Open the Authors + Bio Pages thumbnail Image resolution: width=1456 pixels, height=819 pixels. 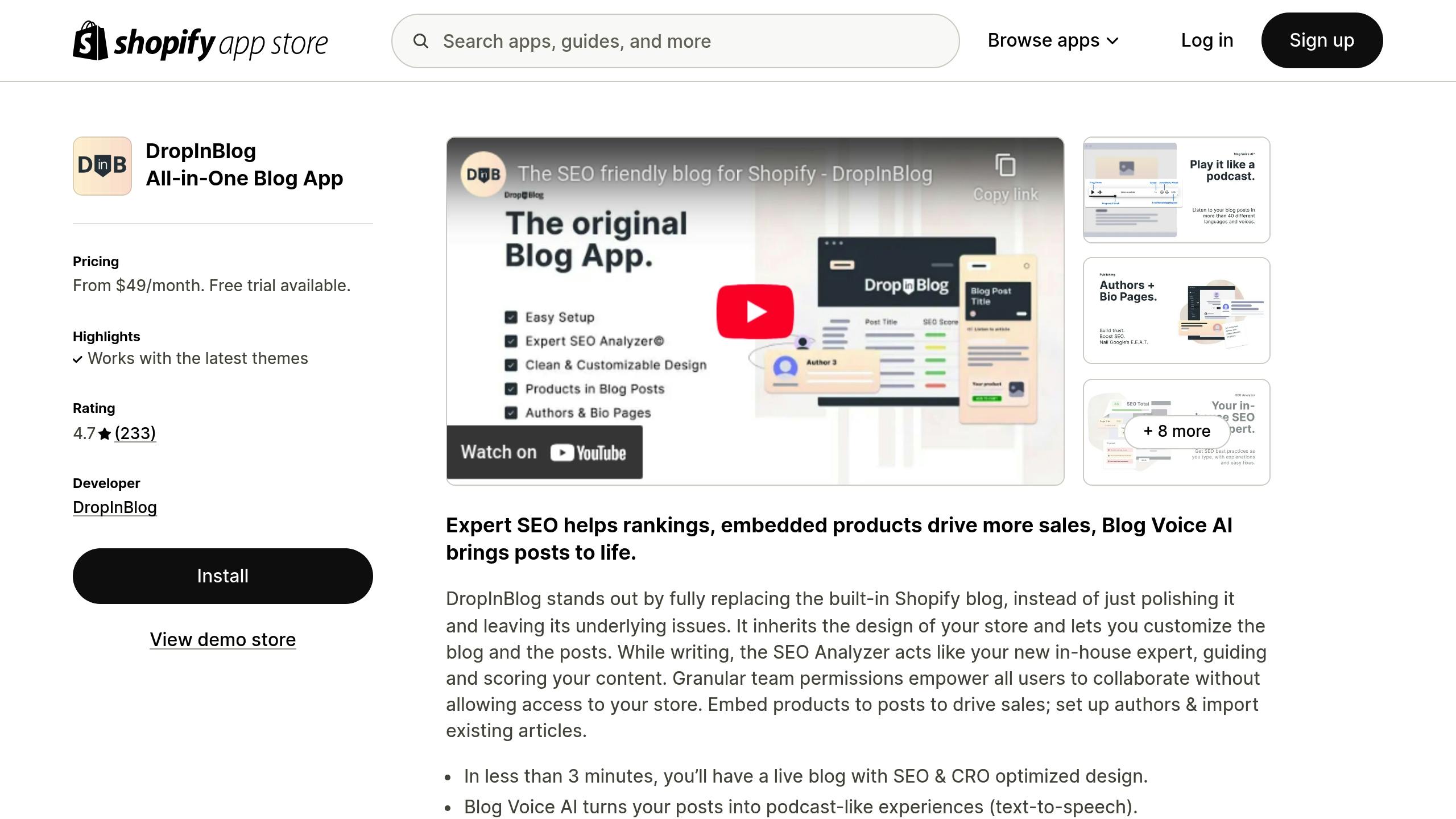1176,311
